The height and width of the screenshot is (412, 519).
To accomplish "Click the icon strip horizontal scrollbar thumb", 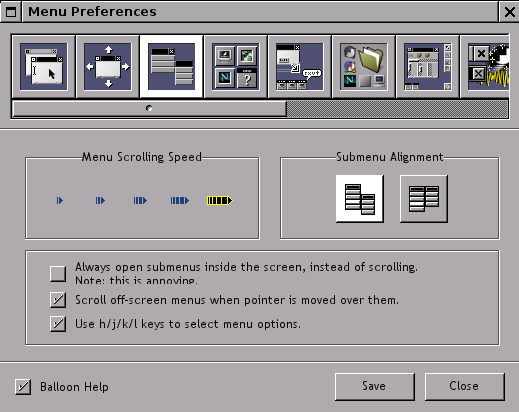I will click(x=149, y=108).
